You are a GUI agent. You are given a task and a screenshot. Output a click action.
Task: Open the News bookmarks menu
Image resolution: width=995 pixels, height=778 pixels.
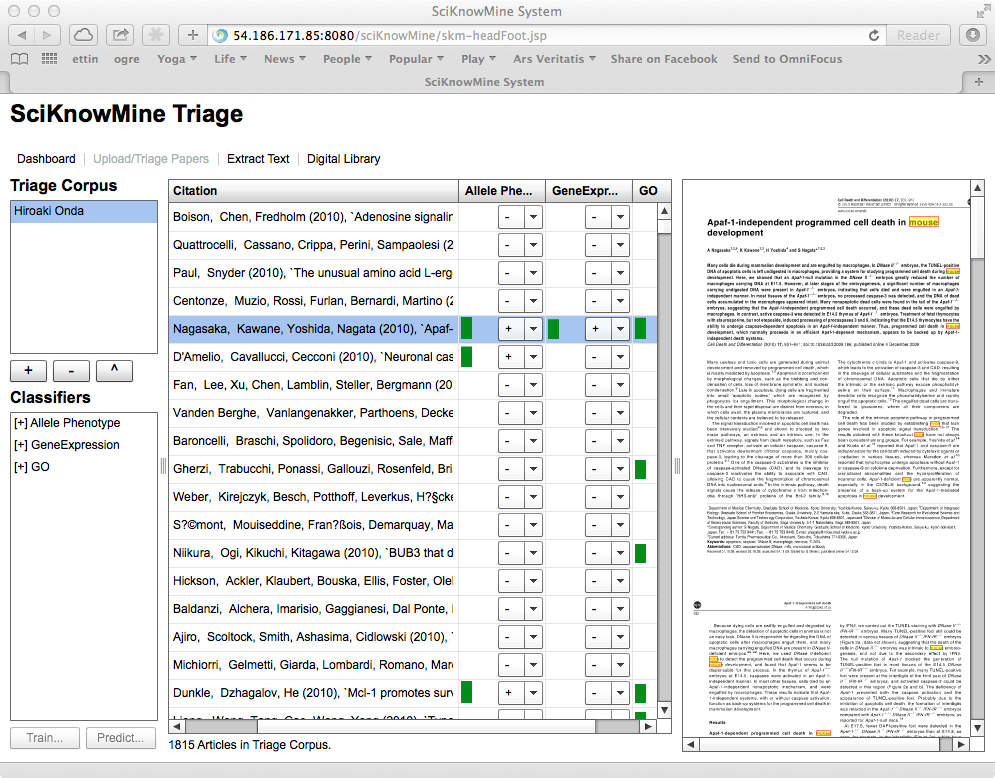click(285, 59)
